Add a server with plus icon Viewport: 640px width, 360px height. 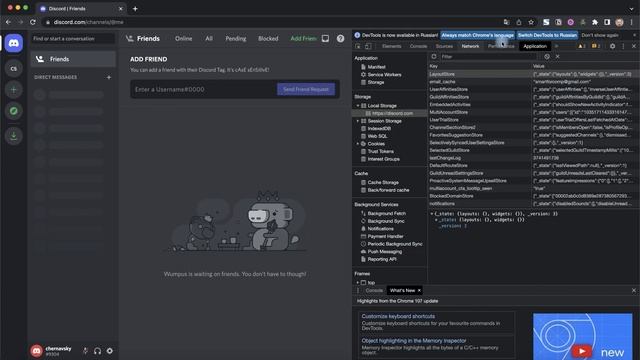(14, 89)
